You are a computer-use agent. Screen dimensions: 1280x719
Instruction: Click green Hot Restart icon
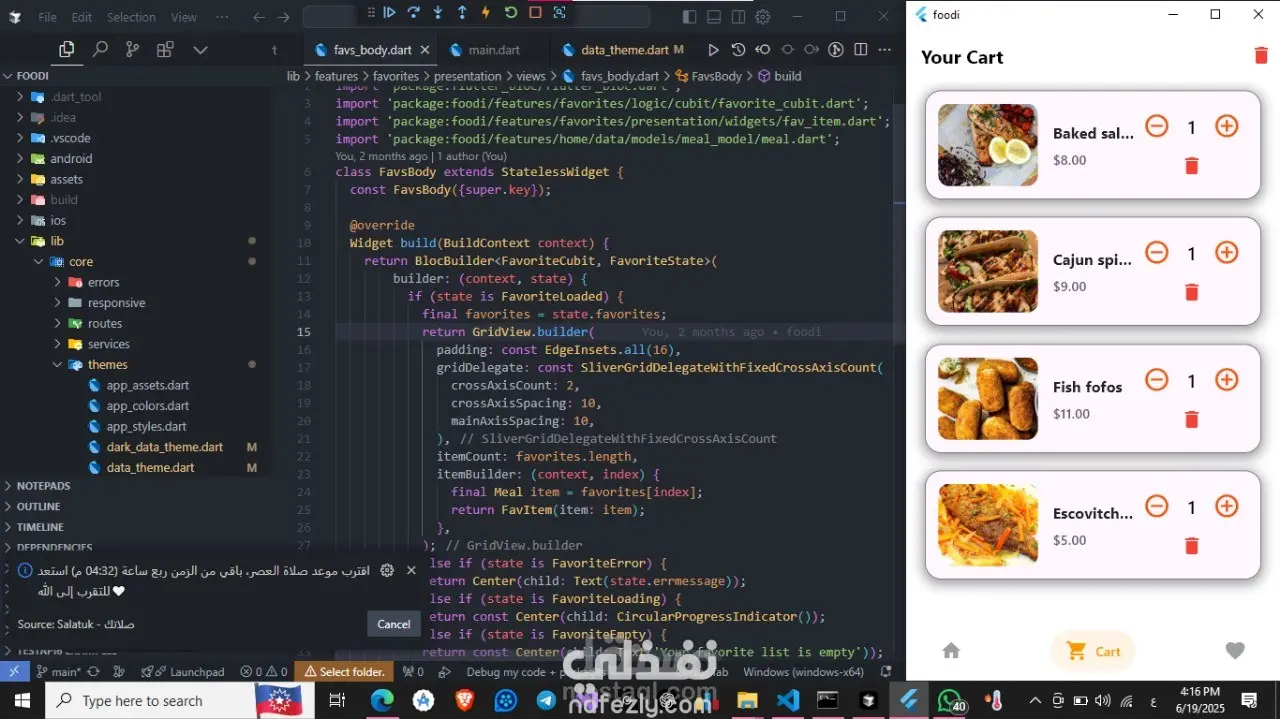pyautogui.click(x=511, y=12)
